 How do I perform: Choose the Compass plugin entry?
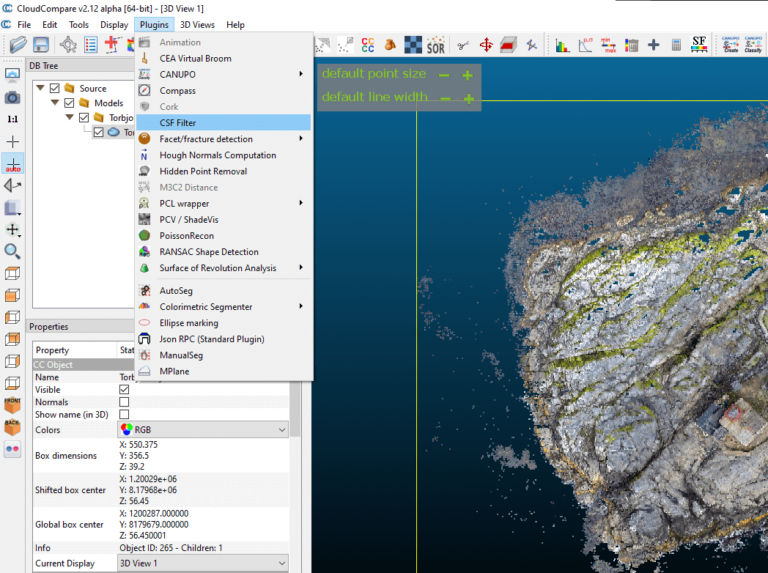224,91
